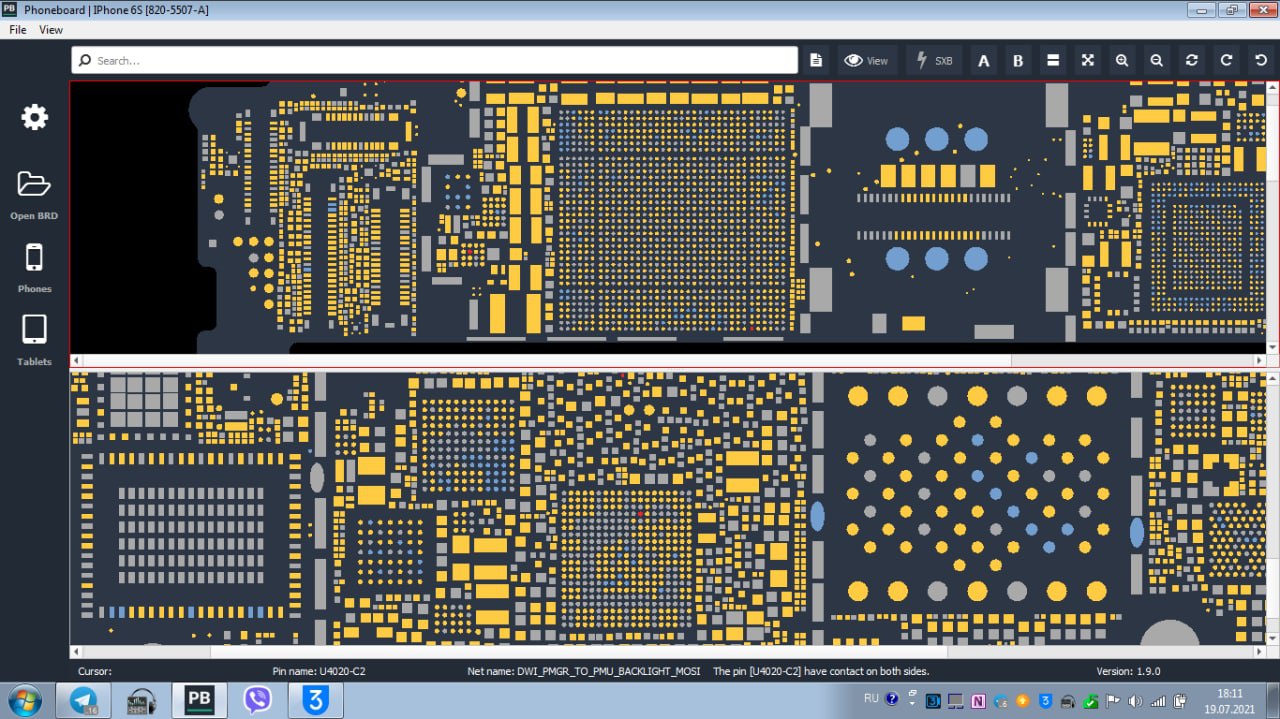Zoom out with the magnifier minus icon
This screenshot has width=1280, height=719.
[x=1156, y=60]
